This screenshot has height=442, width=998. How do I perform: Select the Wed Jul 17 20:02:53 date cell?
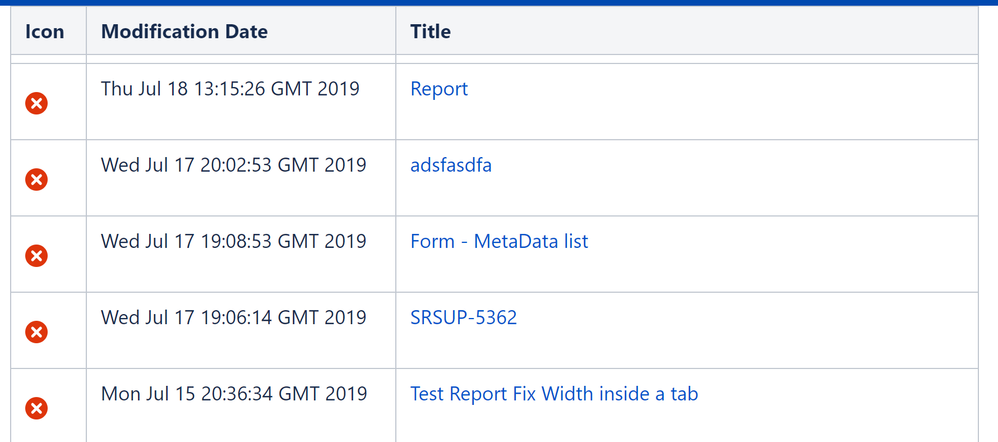point(233,165)
